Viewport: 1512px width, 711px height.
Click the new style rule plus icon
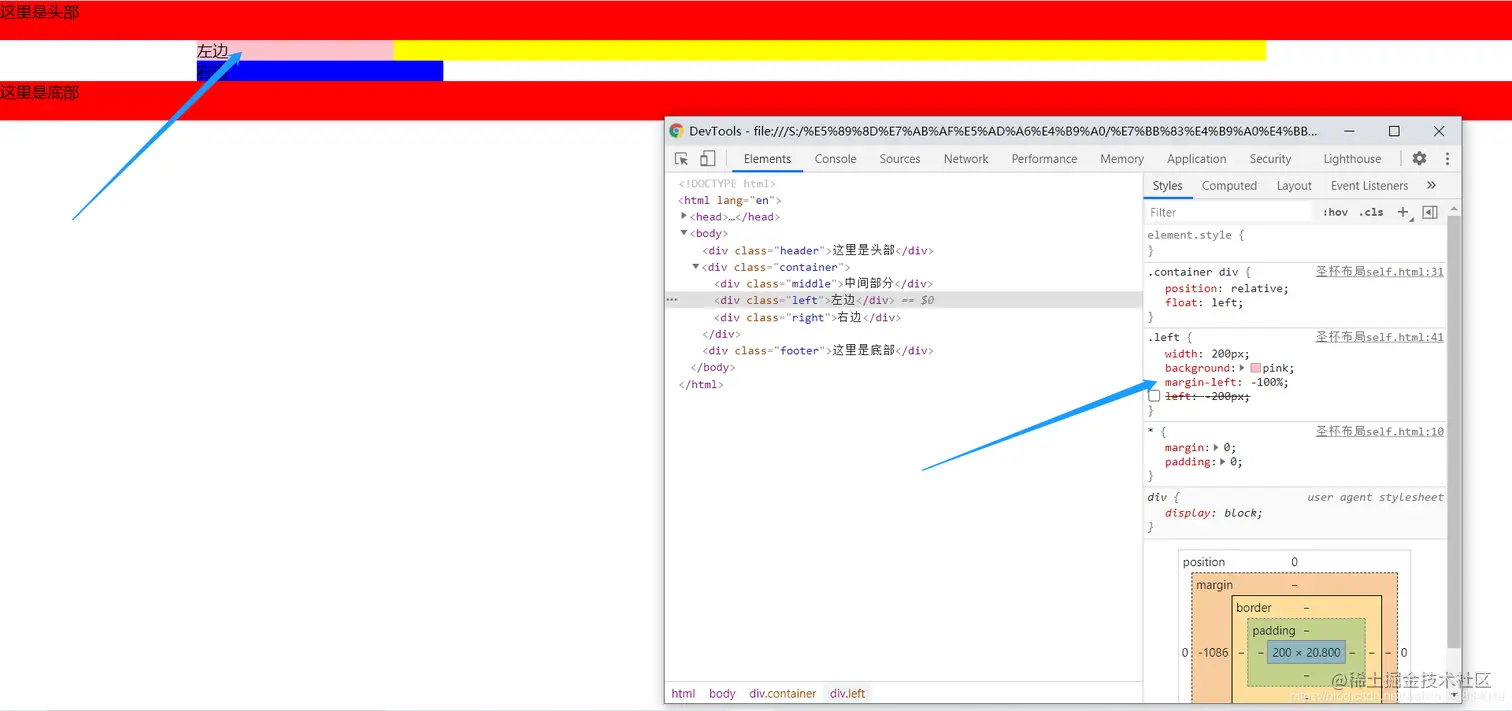coord(1403,212)
